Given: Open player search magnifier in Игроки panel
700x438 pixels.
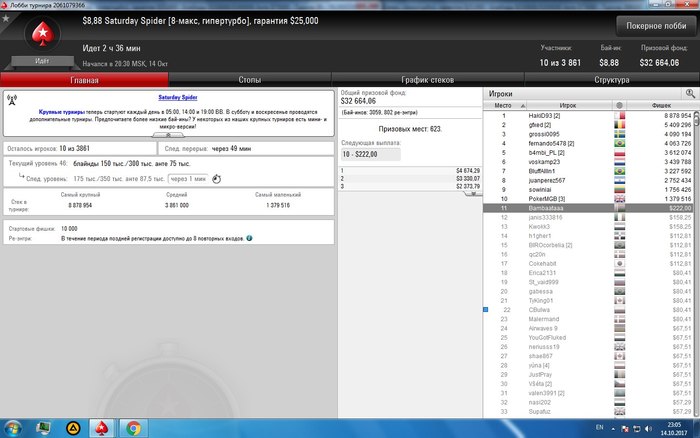Looking at the screenshot, I should click(x=690, y=93).
